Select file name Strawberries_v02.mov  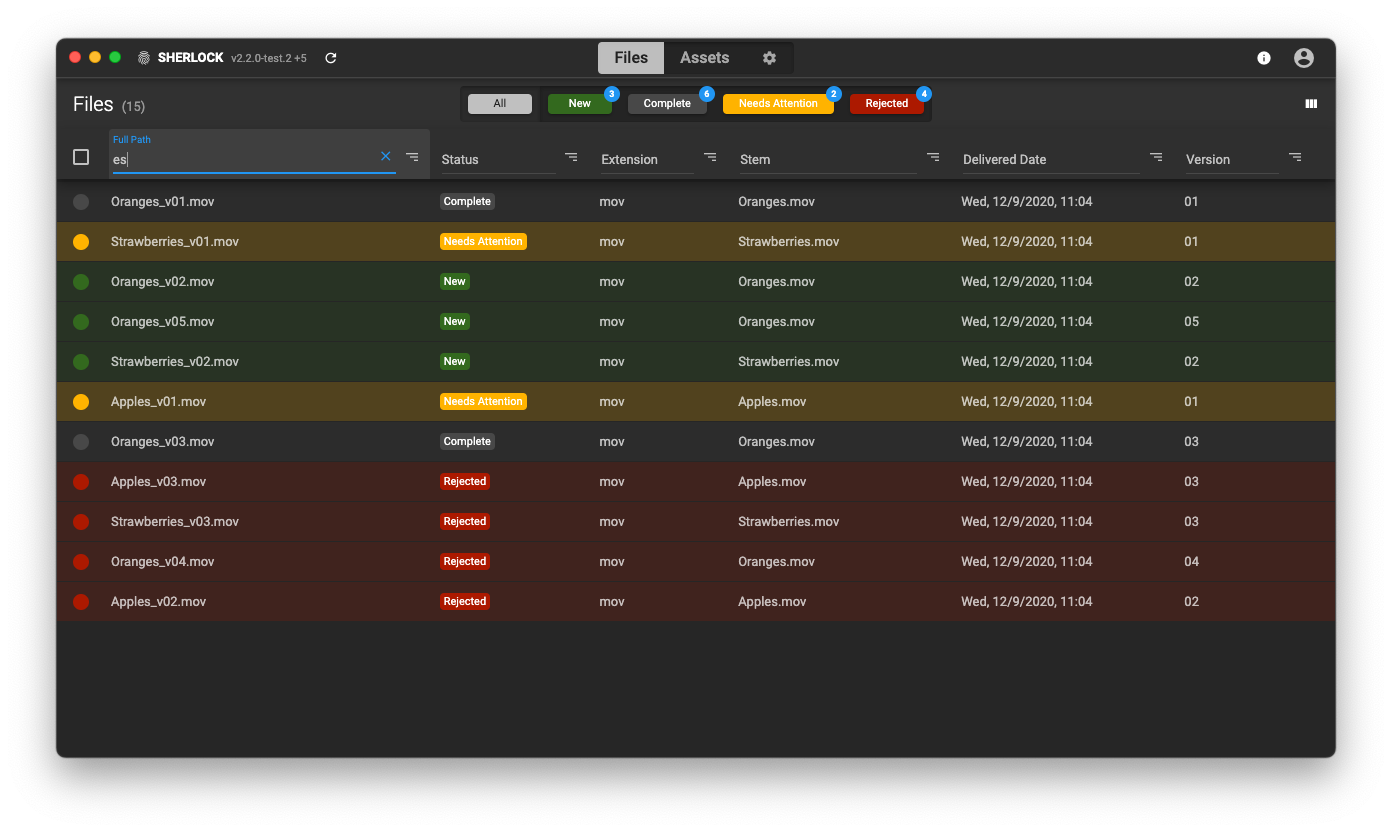175,362
